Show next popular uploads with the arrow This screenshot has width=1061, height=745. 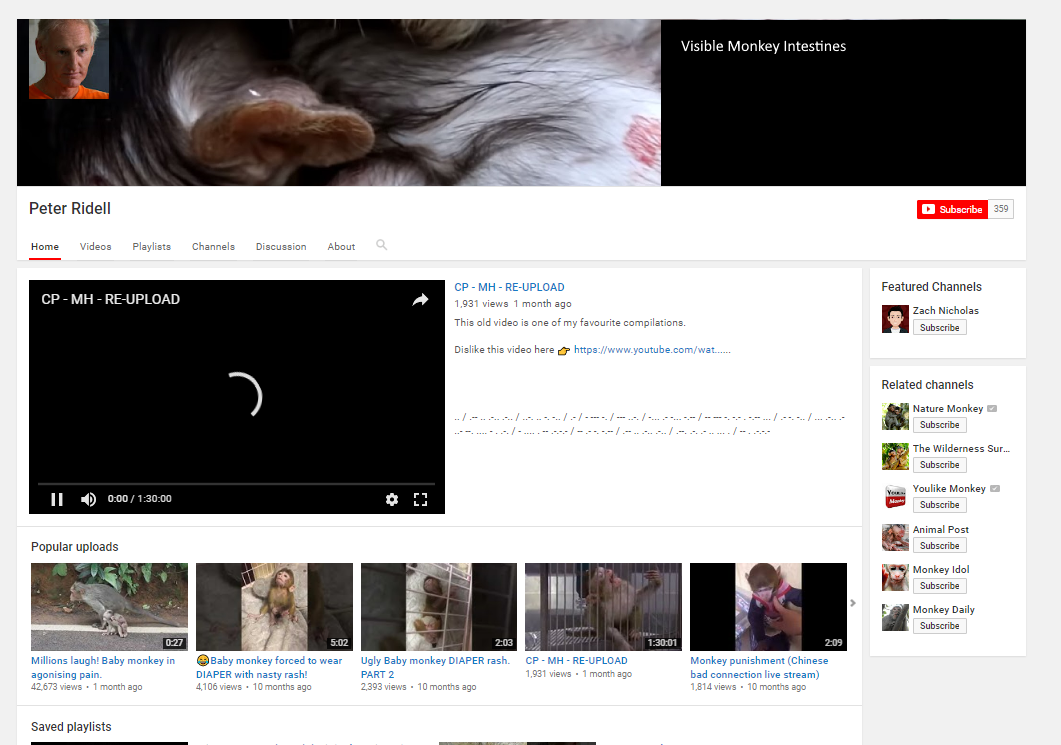(x=853, y=603)
